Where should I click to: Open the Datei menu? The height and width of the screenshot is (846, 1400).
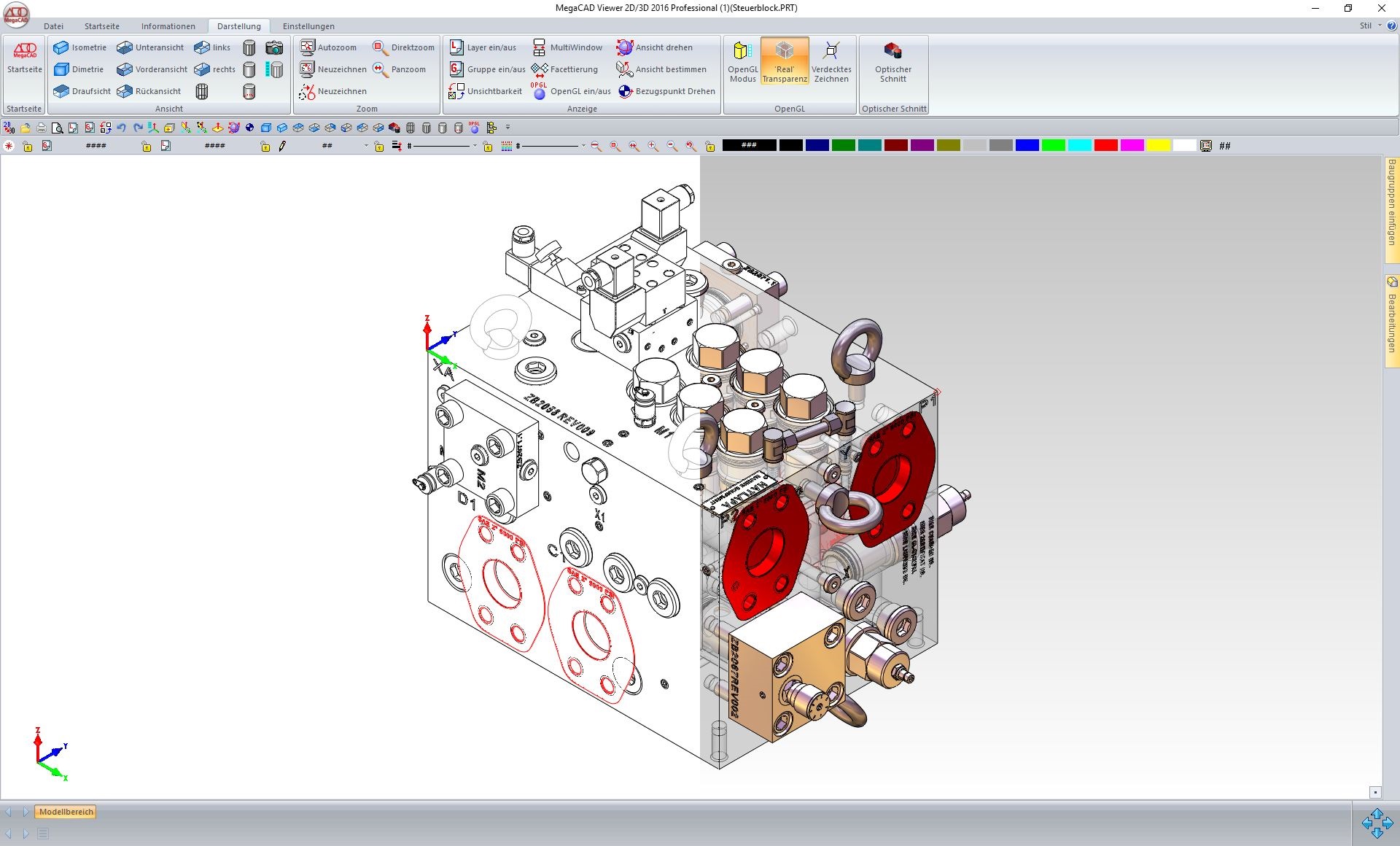(x=53, y=26)
